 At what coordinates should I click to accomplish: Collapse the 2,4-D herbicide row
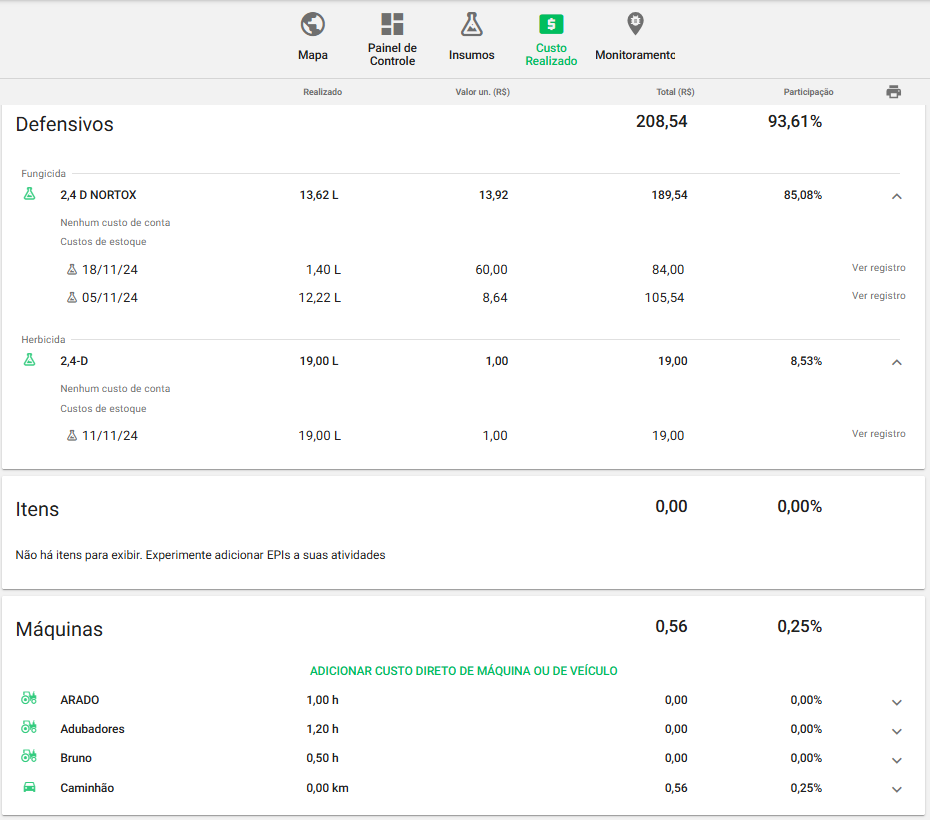(896, 362)
